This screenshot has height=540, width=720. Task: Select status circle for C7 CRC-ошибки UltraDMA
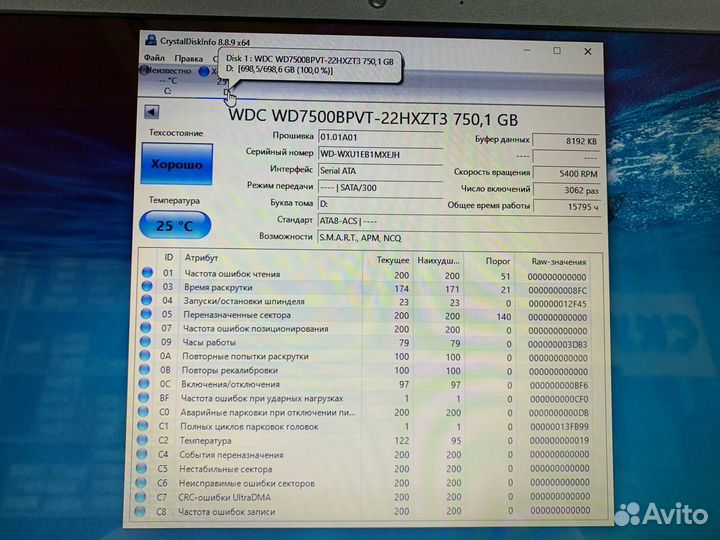141,497
